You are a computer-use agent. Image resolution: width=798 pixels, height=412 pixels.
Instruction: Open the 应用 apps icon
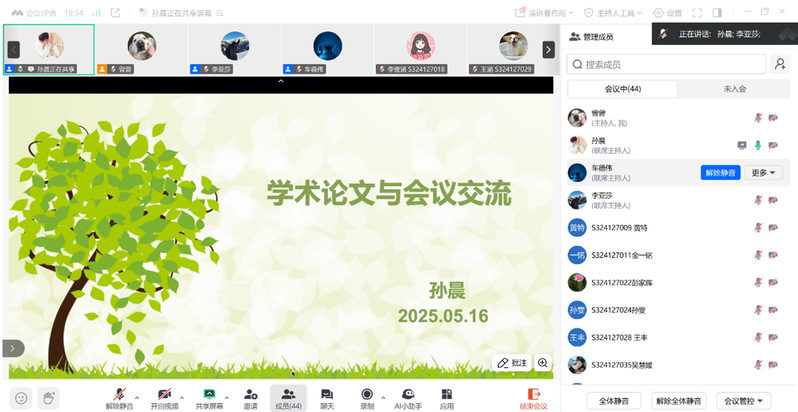pyautogui.click(x=446, y=397)
